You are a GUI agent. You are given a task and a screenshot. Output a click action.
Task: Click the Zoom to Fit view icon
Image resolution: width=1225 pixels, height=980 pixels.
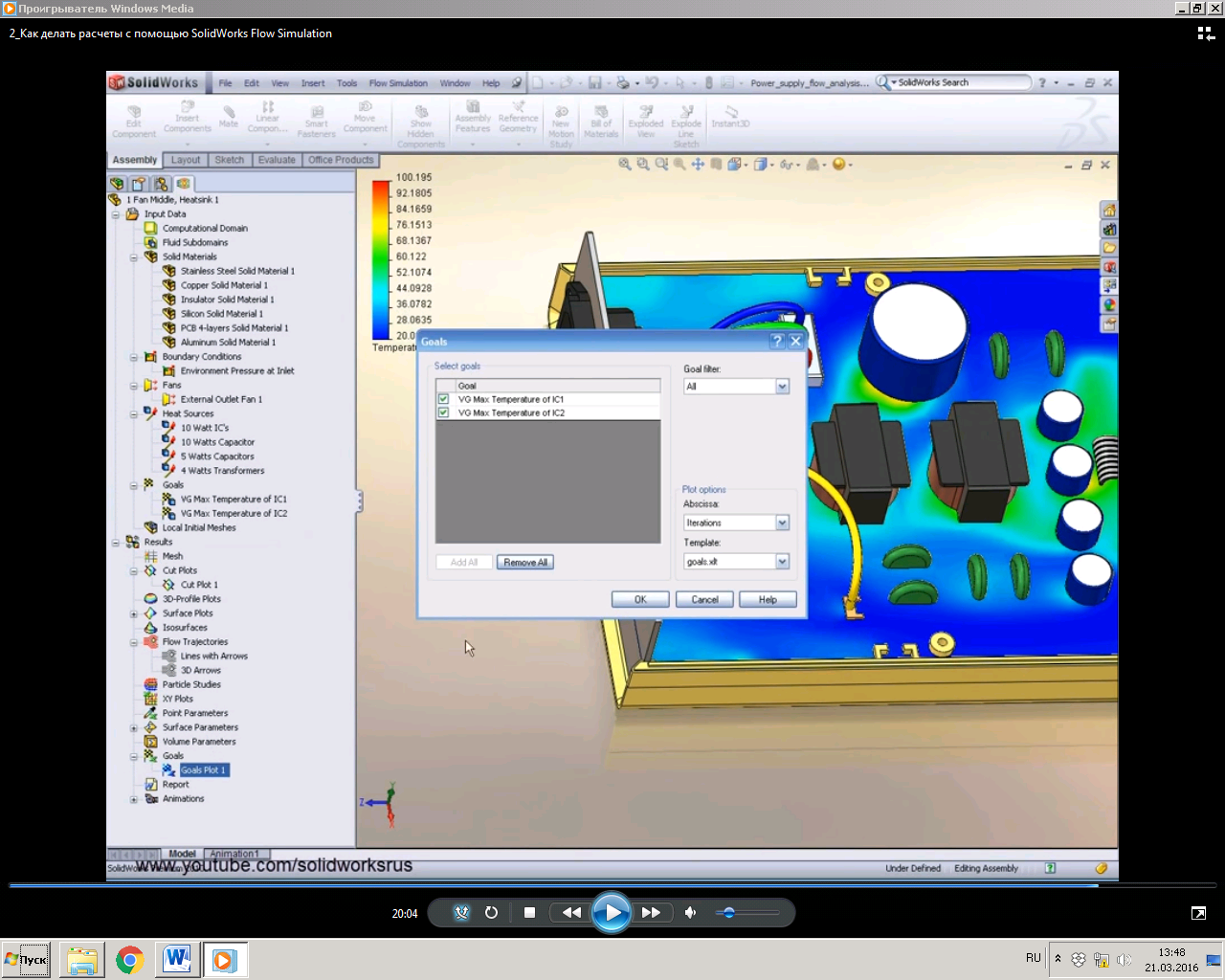point(625,165)
